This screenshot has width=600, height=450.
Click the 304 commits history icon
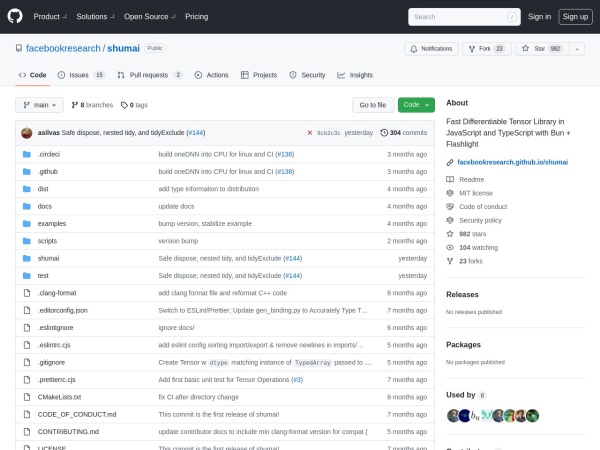pos(383,132)
